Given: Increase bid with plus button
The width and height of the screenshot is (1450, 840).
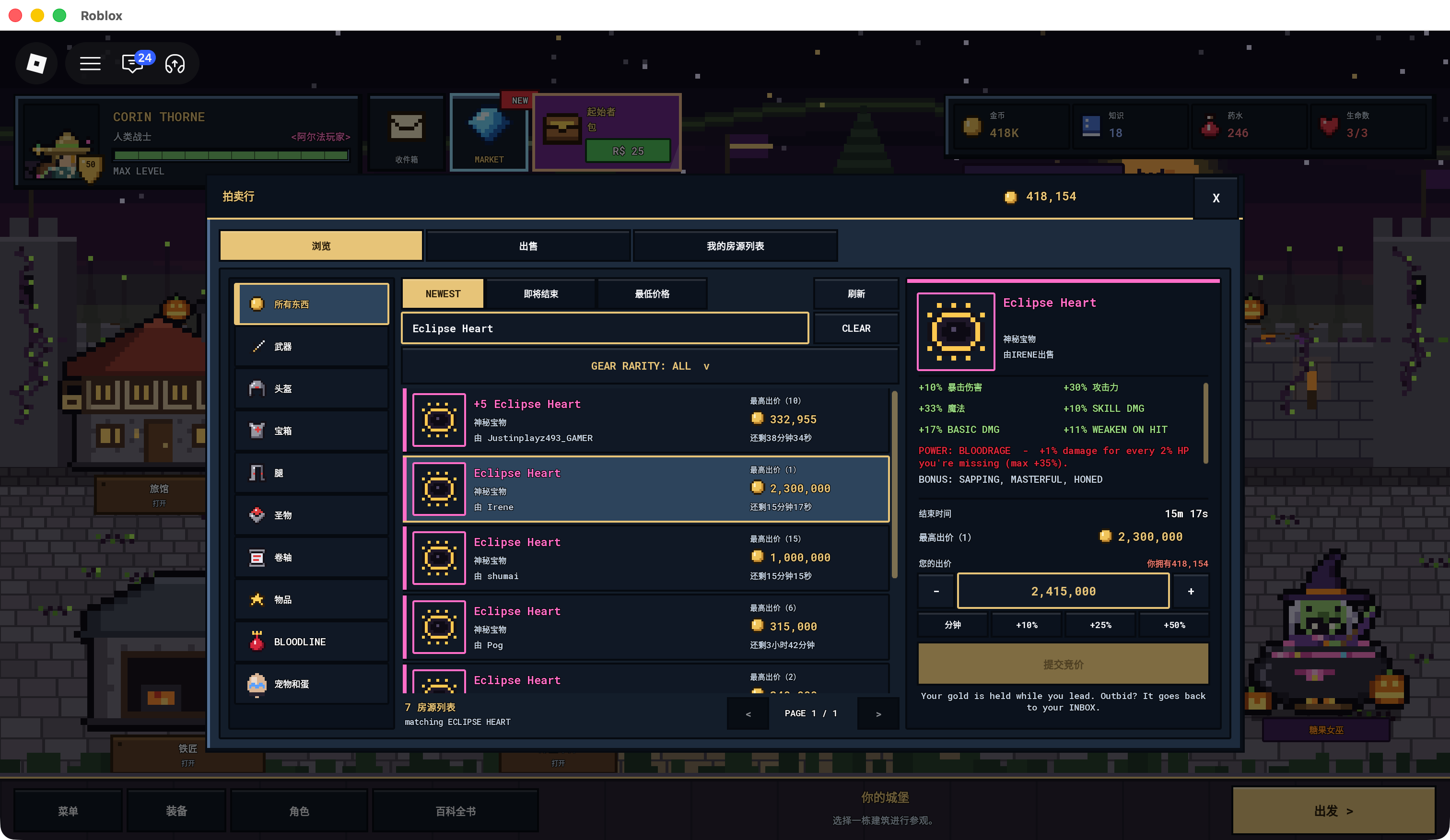Looking at the screenshot, I should [x=1191, y=591].
